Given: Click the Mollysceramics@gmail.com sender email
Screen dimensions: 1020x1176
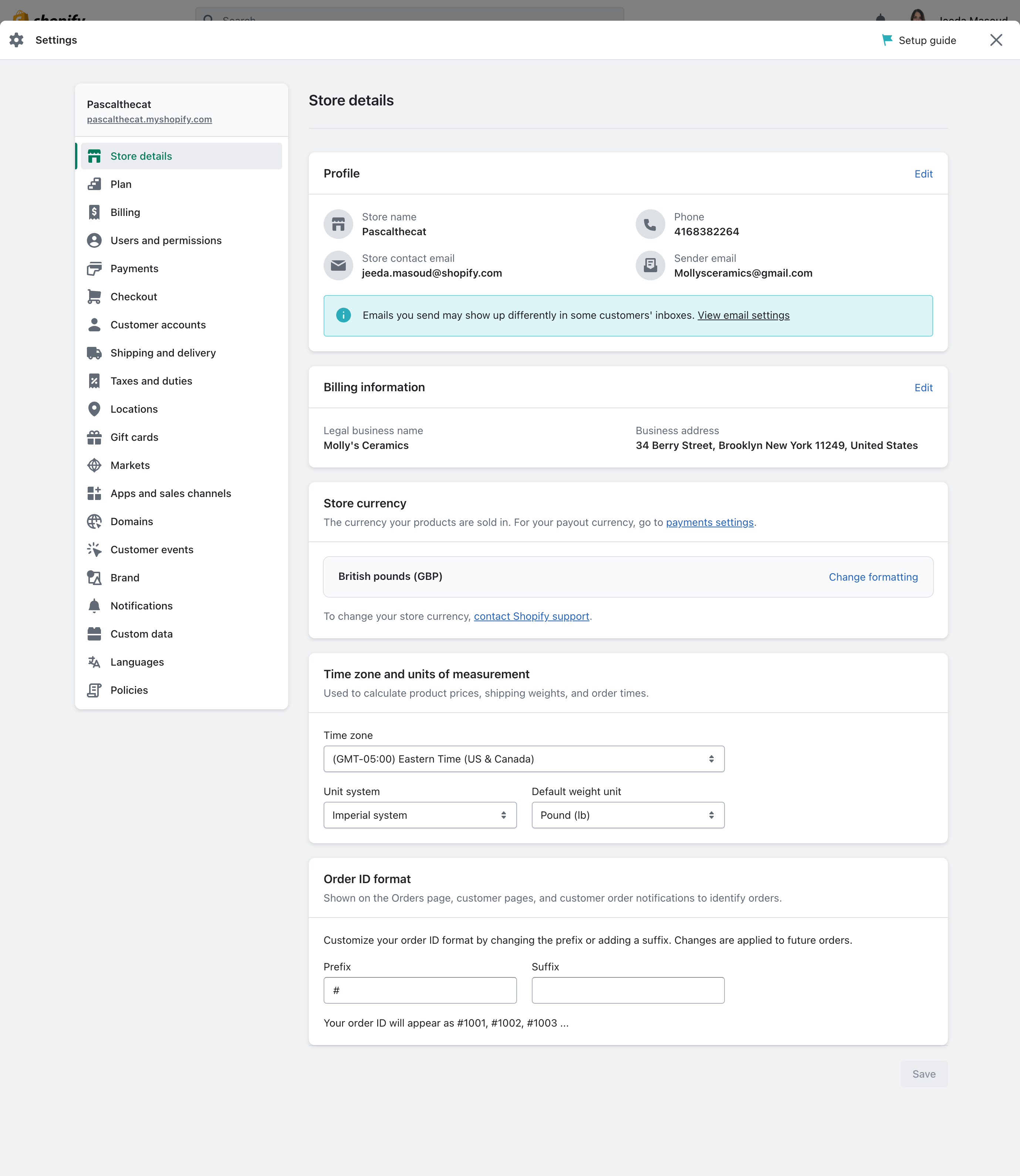Looking at the screenshot, I should pyautogui.click(x=743, y=273).
